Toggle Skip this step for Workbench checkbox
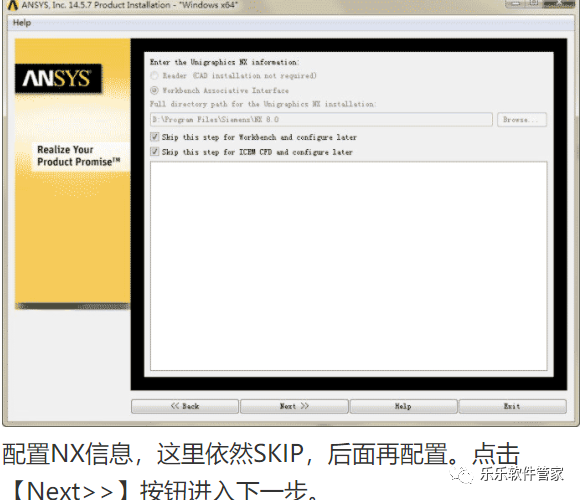Viewport: 582px width, 500px height. click(155, 137)
